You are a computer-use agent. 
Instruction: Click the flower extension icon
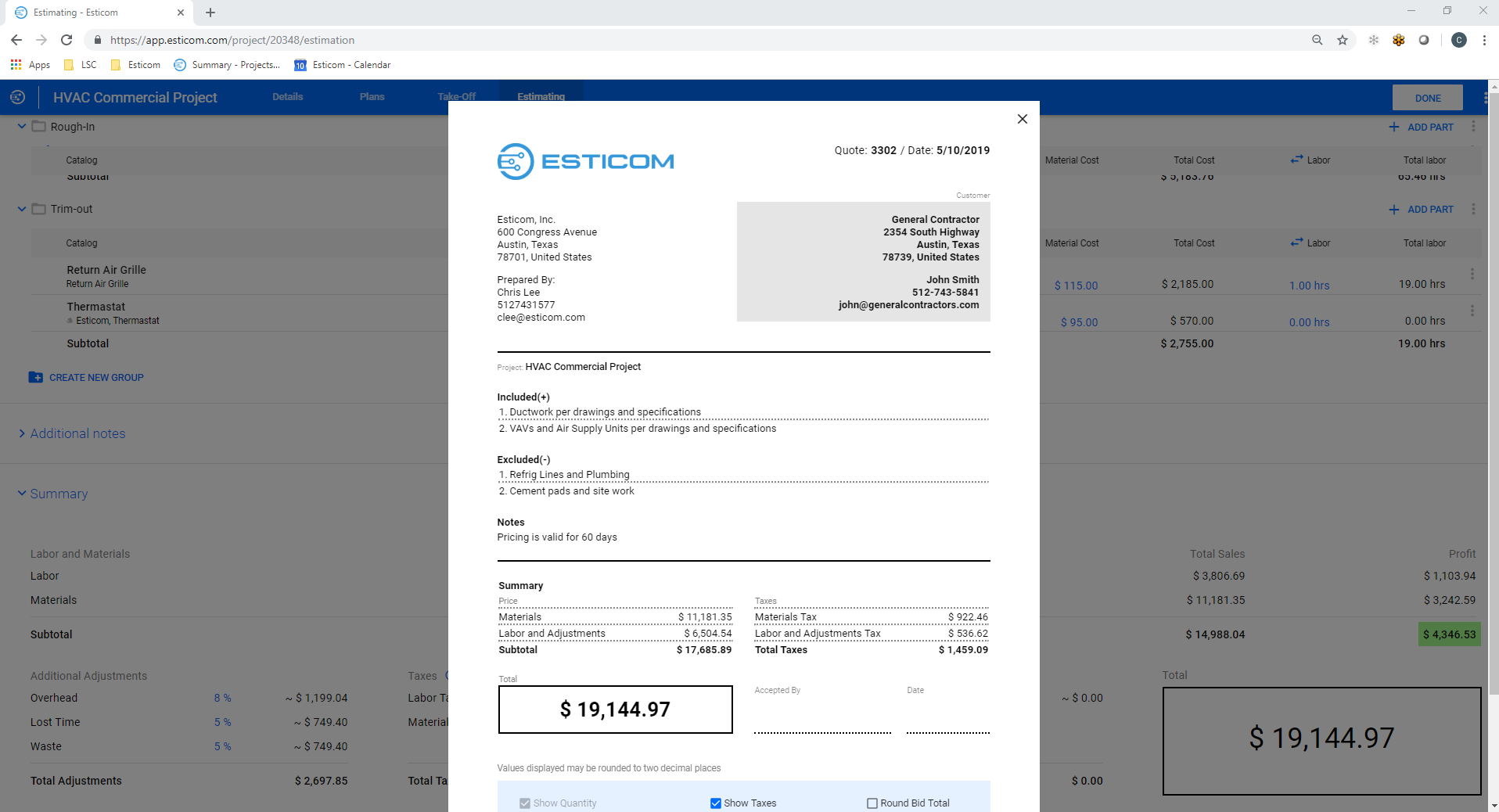click(1399, 40)
